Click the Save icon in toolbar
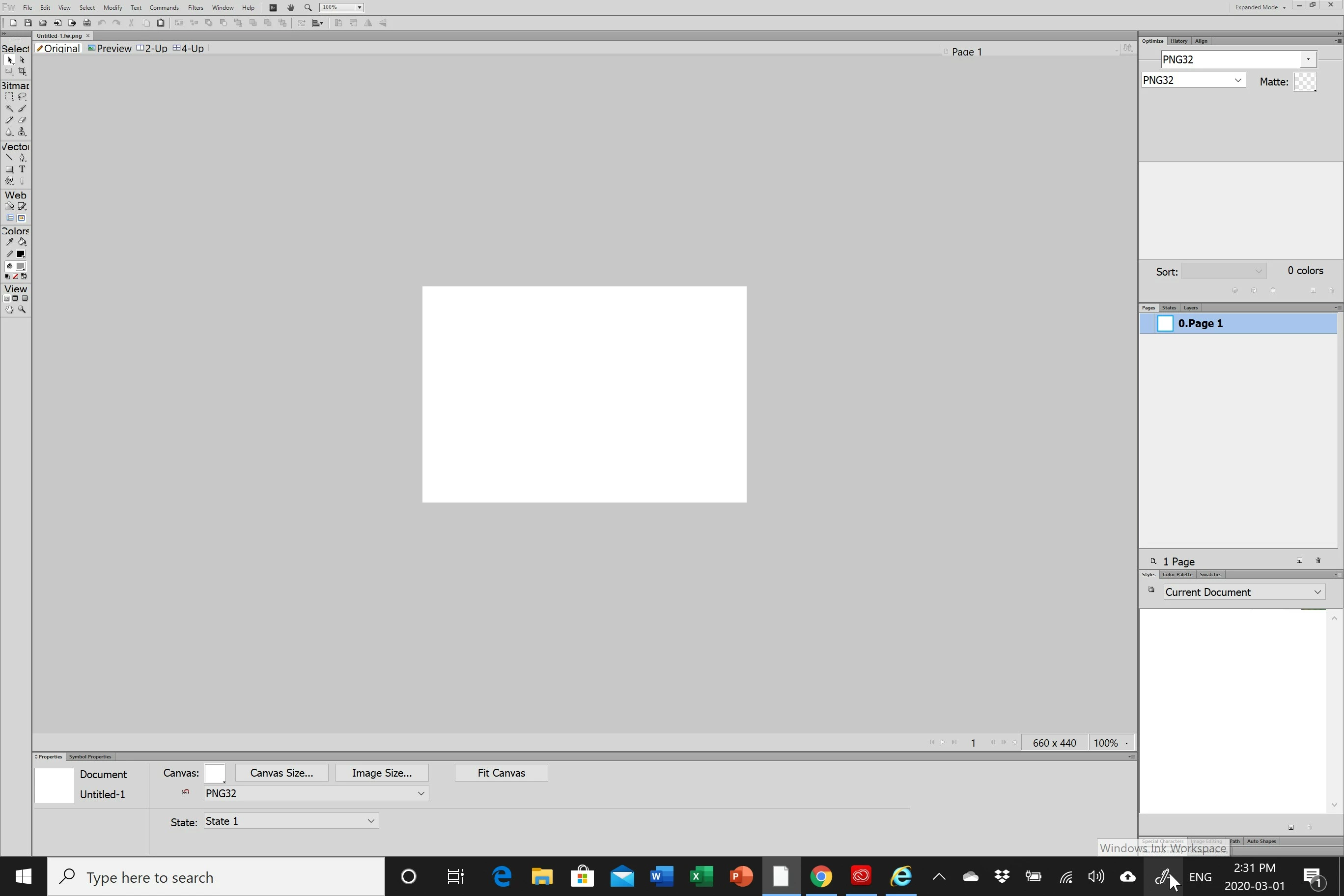The image size is (1344, 896). pos(28,23)
